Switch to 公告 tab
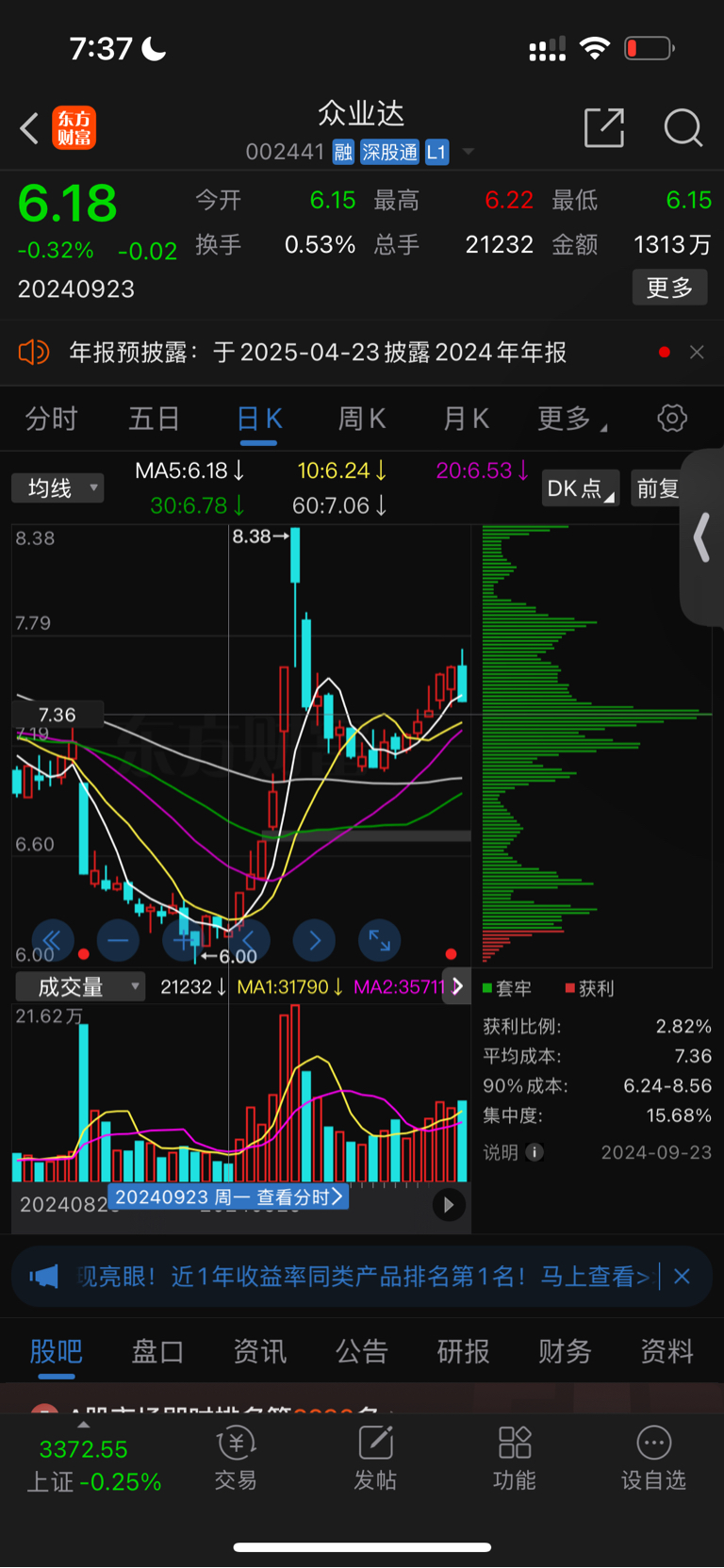 click(362, 1351)
